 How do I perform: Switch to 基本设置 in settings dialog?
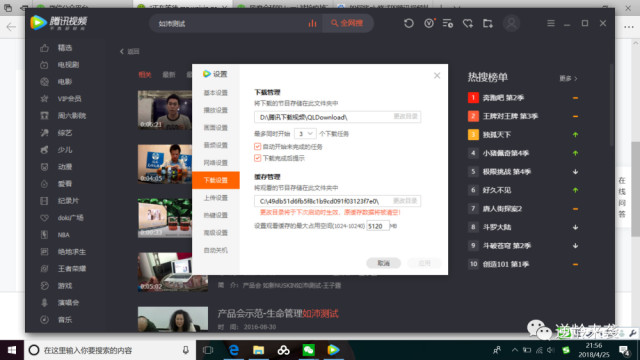pyautogui.click(x=216, y=93)
